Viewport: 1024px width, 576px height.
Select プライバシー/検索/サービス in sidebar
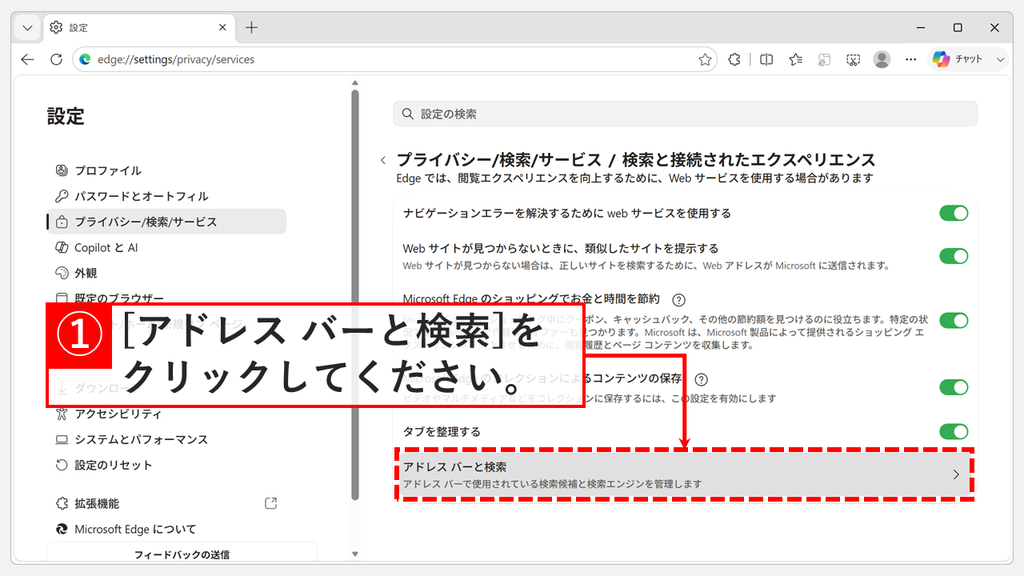(x=167, y=221)
